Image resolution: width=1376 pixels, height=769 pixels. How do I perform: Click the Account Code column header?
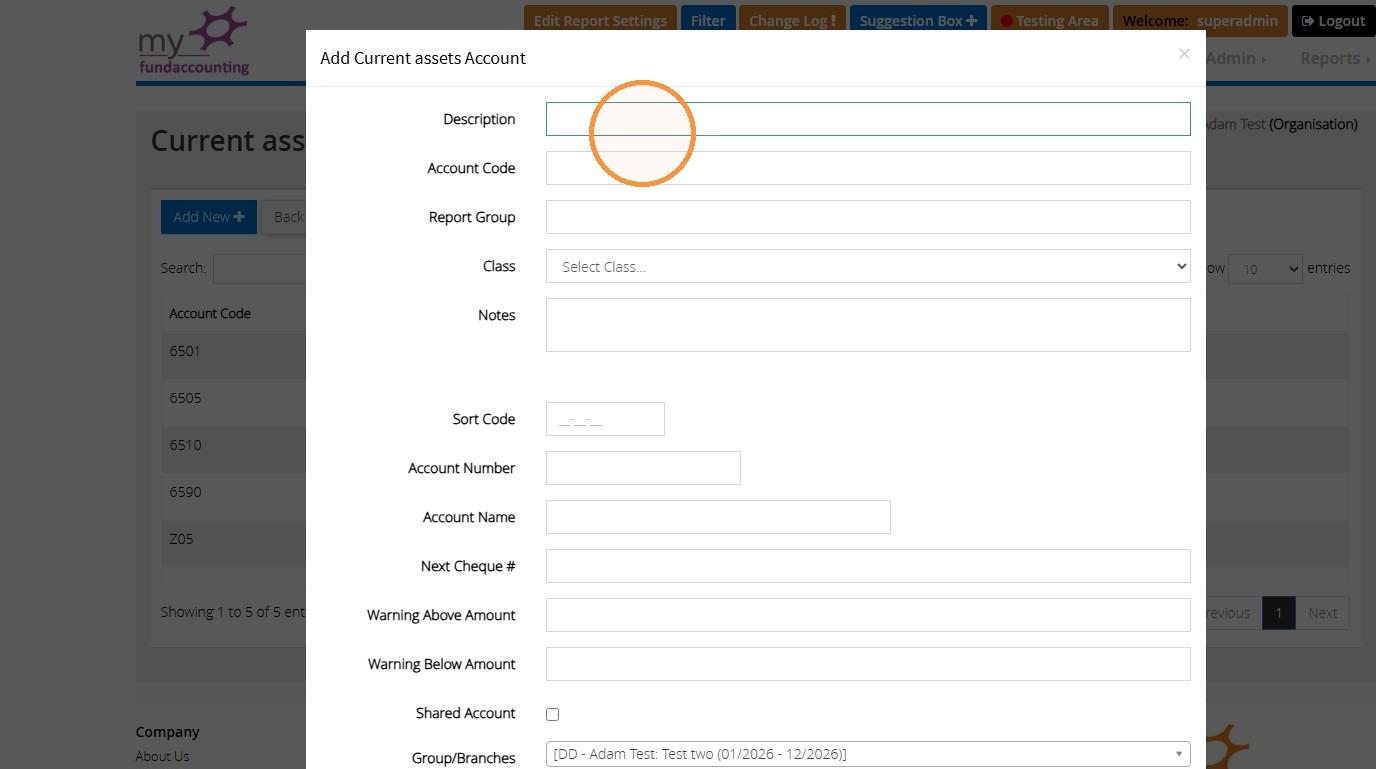pyautogui.click(x=210, y=313)
